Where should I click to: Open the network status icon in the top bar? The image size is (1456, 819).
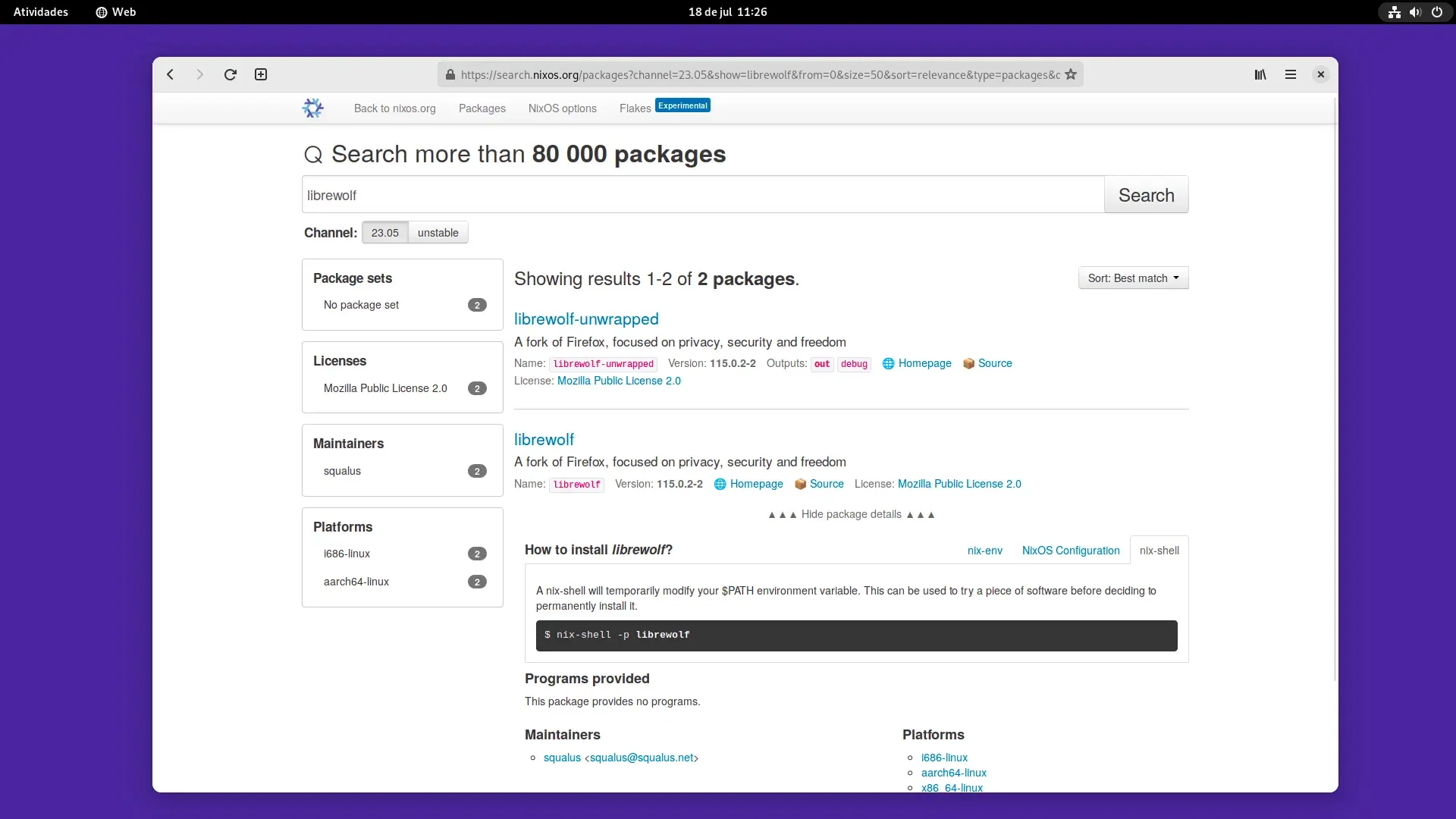click(1394, 12)
